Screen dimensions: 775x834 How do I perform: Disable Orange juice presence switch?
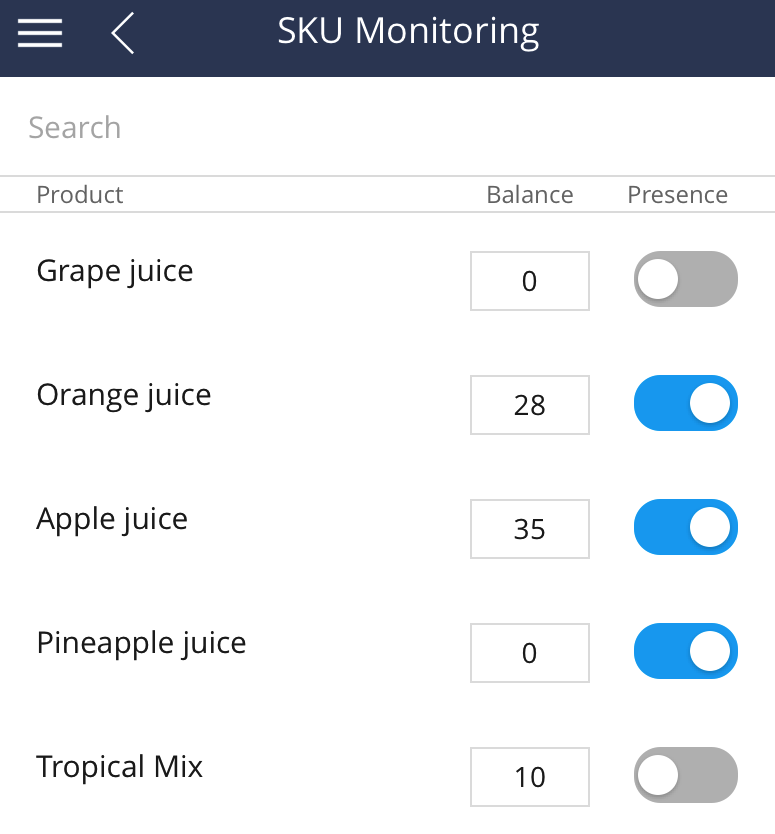pos(686,403)
